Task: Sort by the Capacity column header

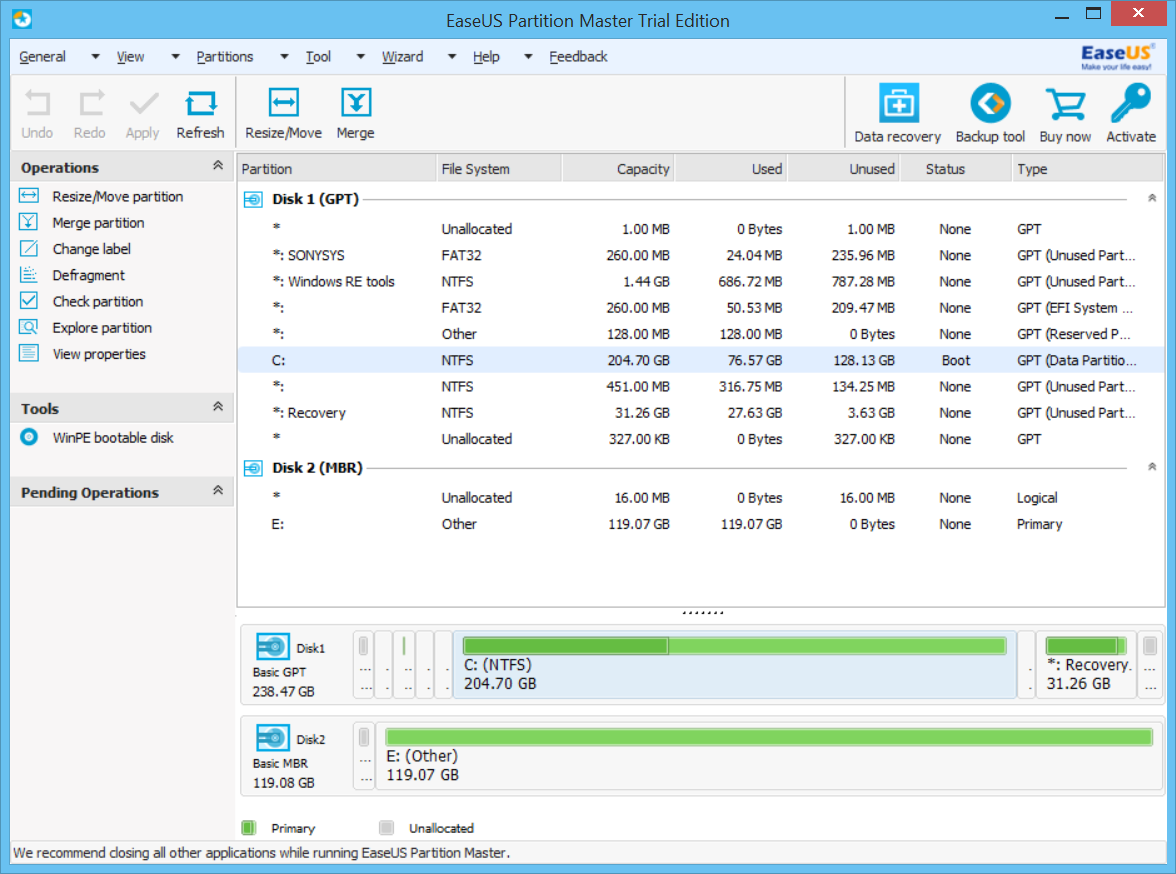Action: coord(618,169)
